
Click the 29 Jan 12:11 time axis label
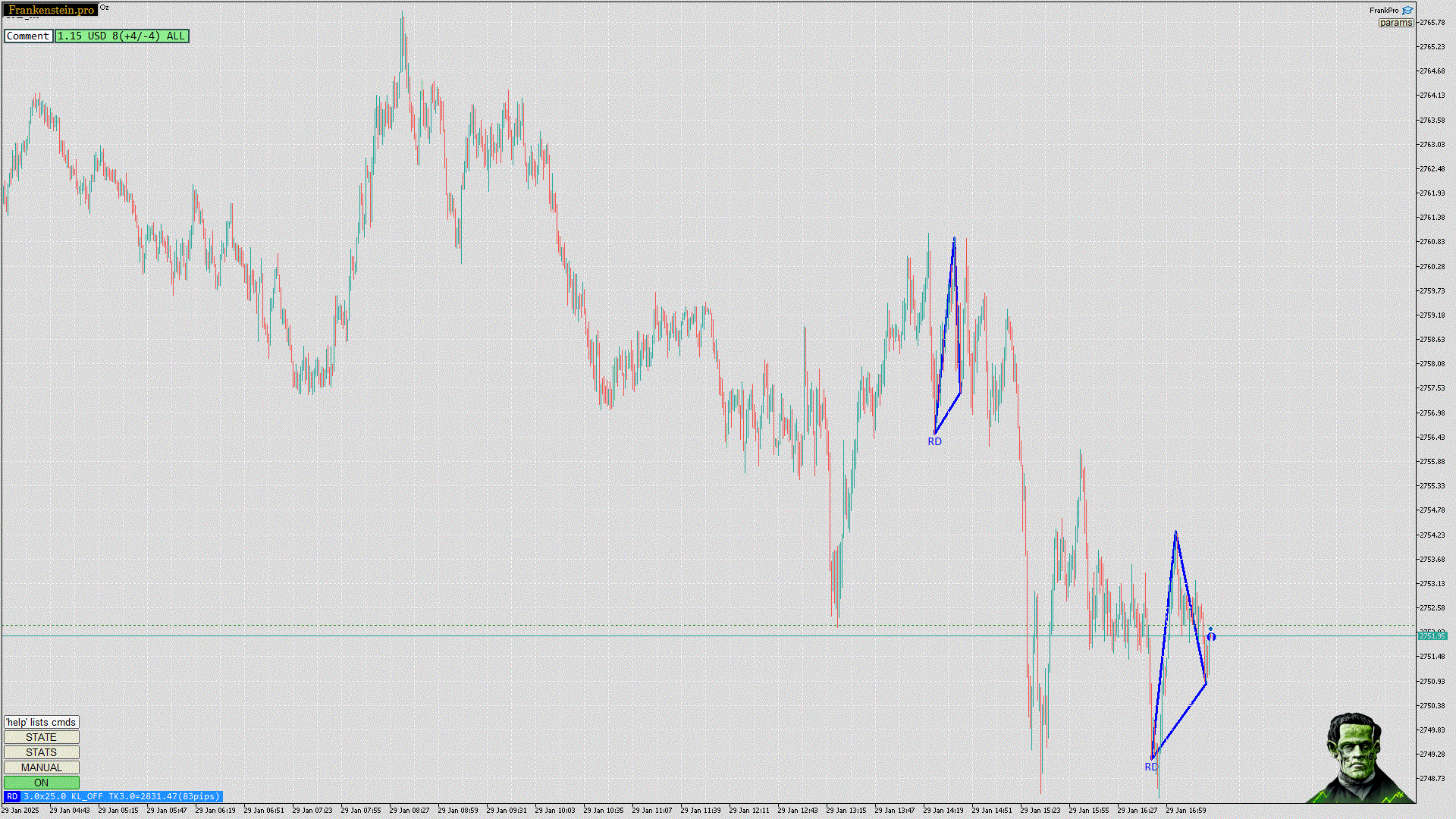[x=750, y=810]
